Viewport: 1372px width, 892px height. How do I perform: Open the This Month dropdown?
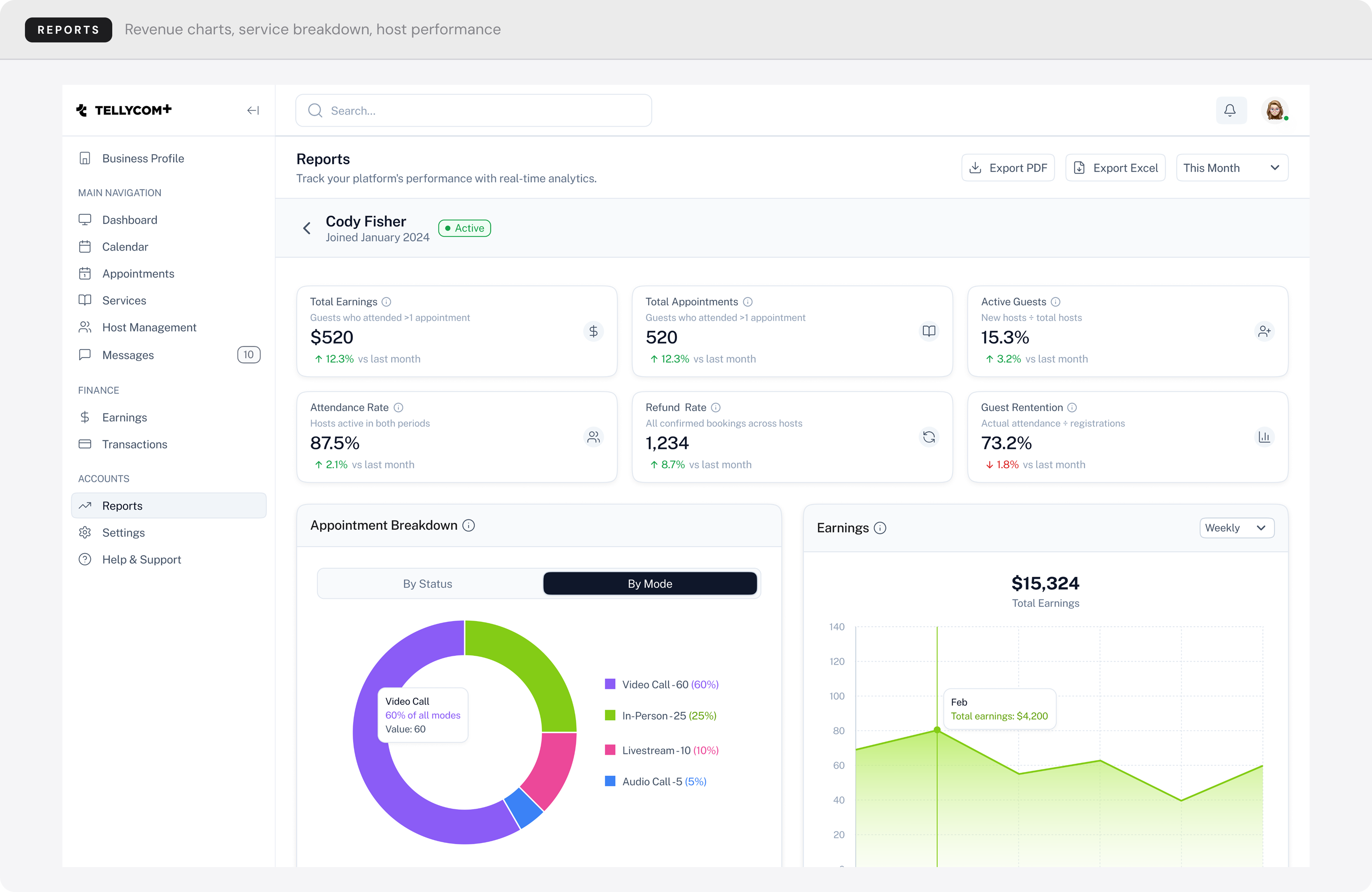1231,168
